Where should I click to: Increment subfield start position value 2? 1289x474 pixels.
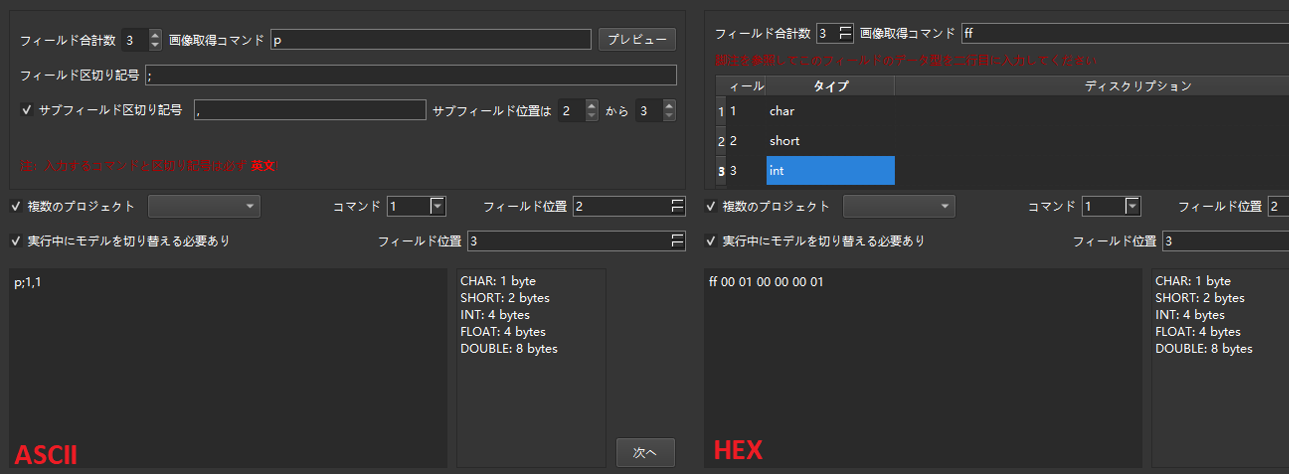pos(591,105)
